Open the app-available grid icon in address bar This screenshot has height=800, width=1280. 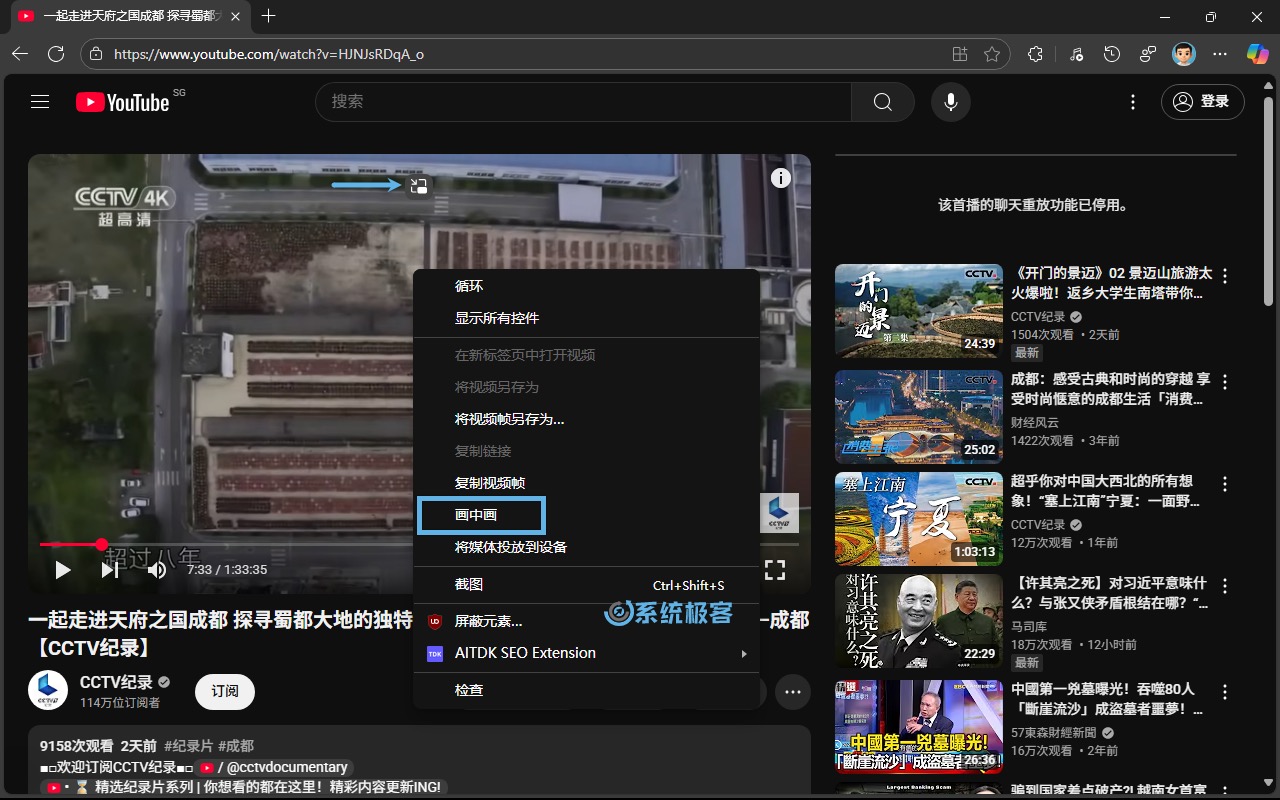pos(960,54)
